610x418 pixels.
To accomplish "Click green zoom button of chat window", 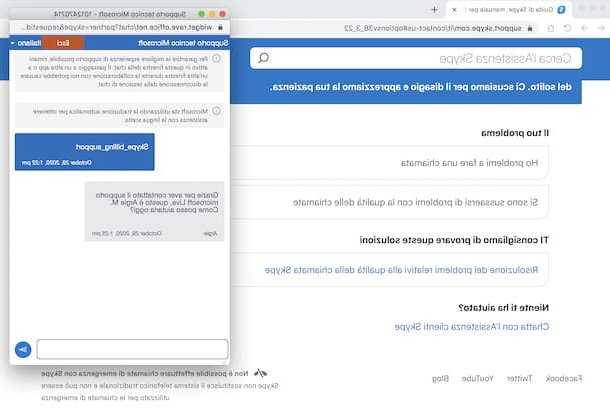I will [x=202, y=14].
